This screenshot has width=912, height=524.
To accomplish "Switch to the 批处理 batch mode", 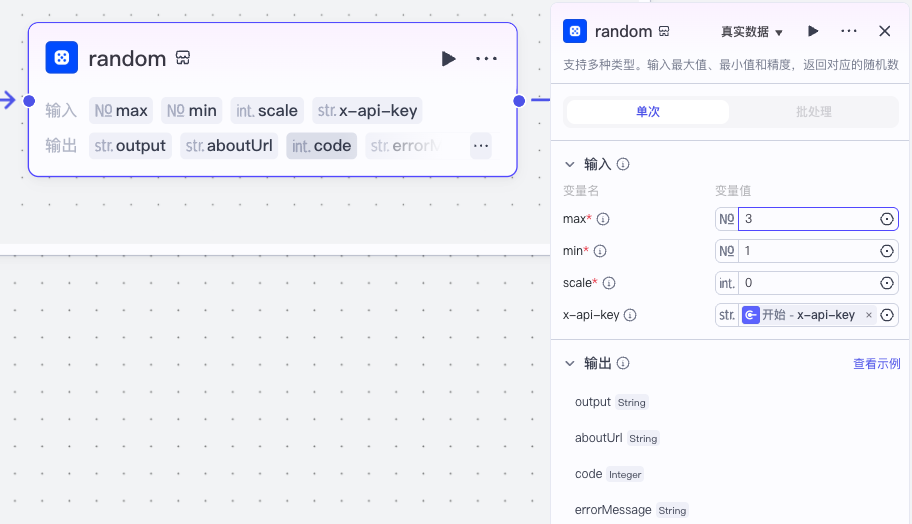I will point(813,112).
